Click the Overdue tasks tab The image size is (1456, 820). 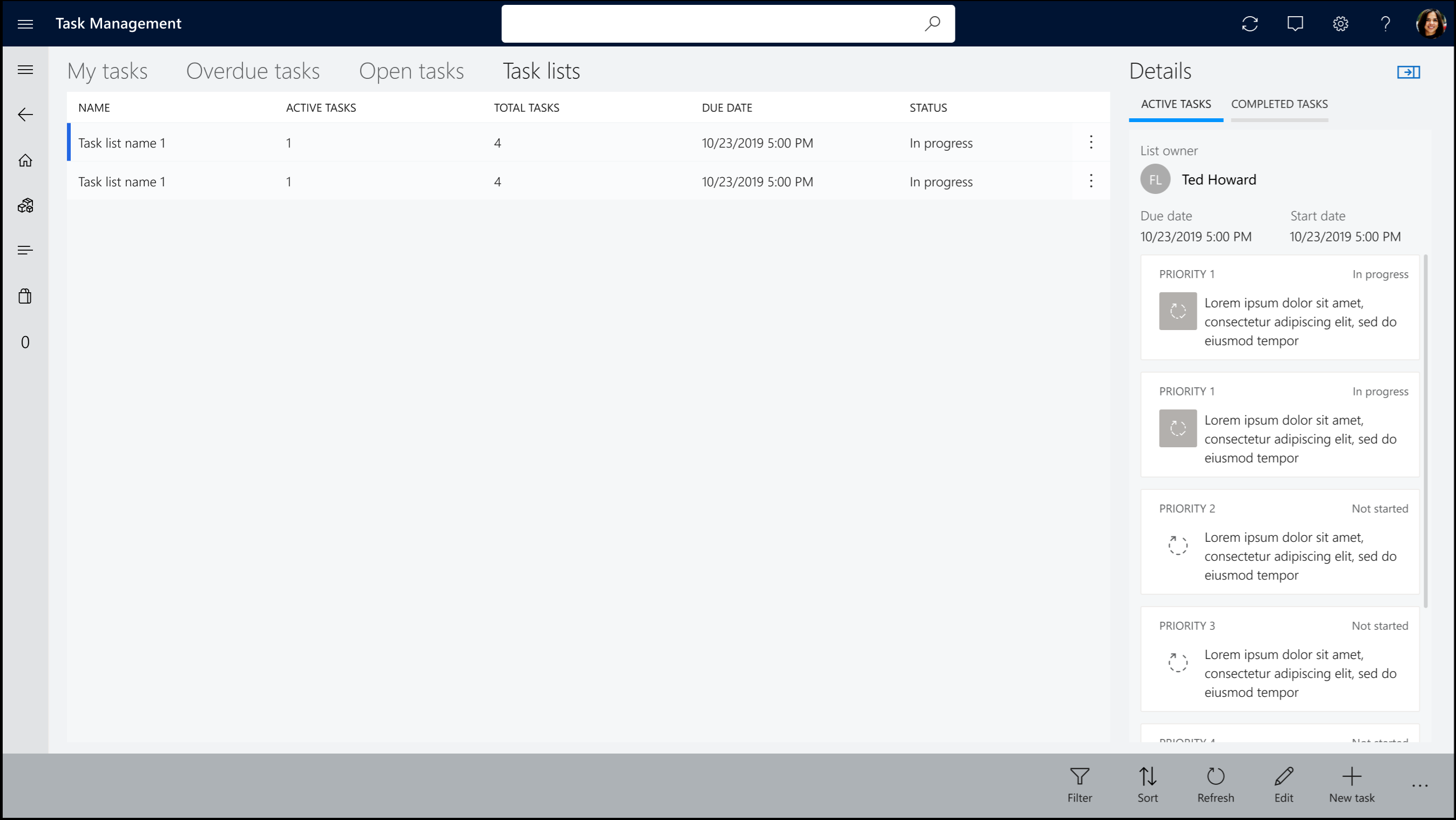point(252,70)
